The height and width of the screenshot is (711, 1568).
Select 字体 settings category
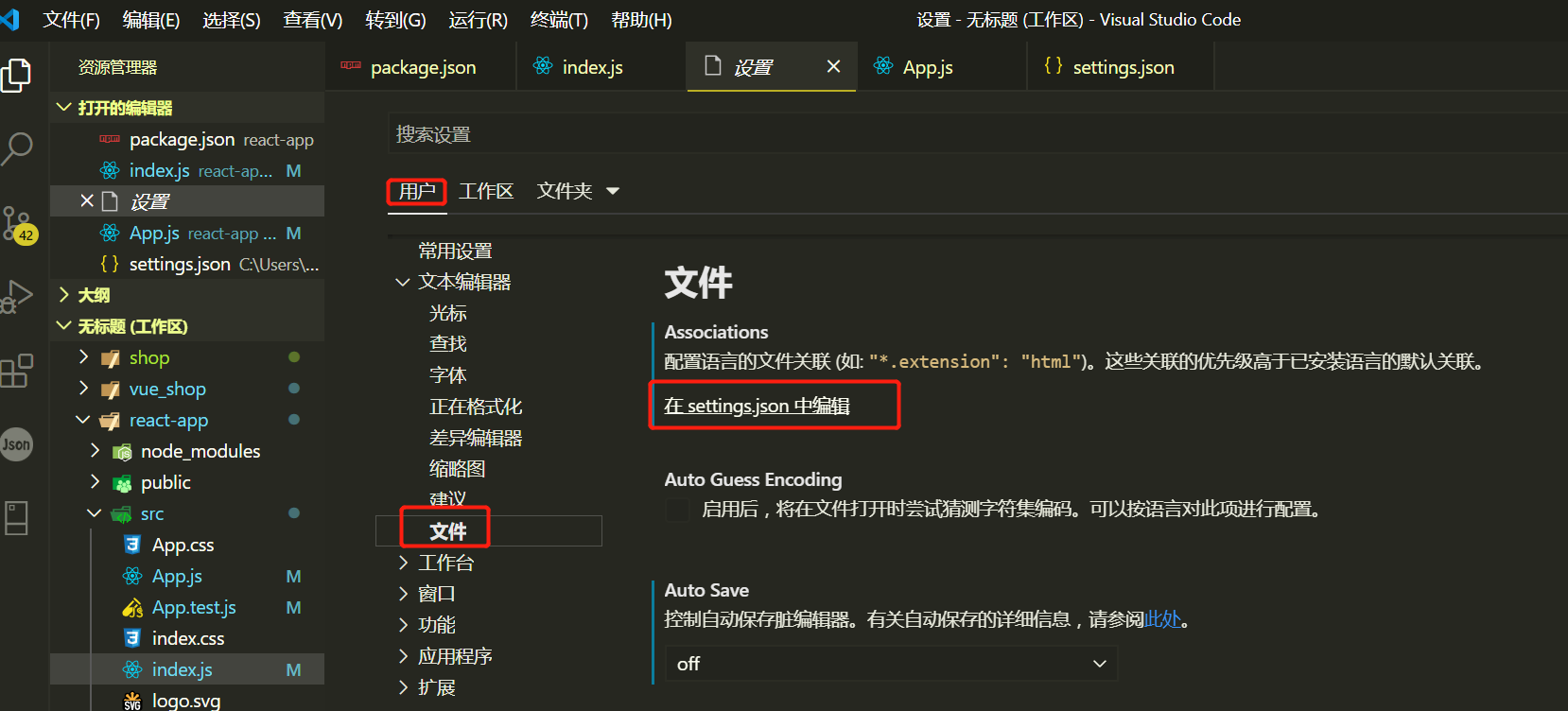click(x=448, y=375)
